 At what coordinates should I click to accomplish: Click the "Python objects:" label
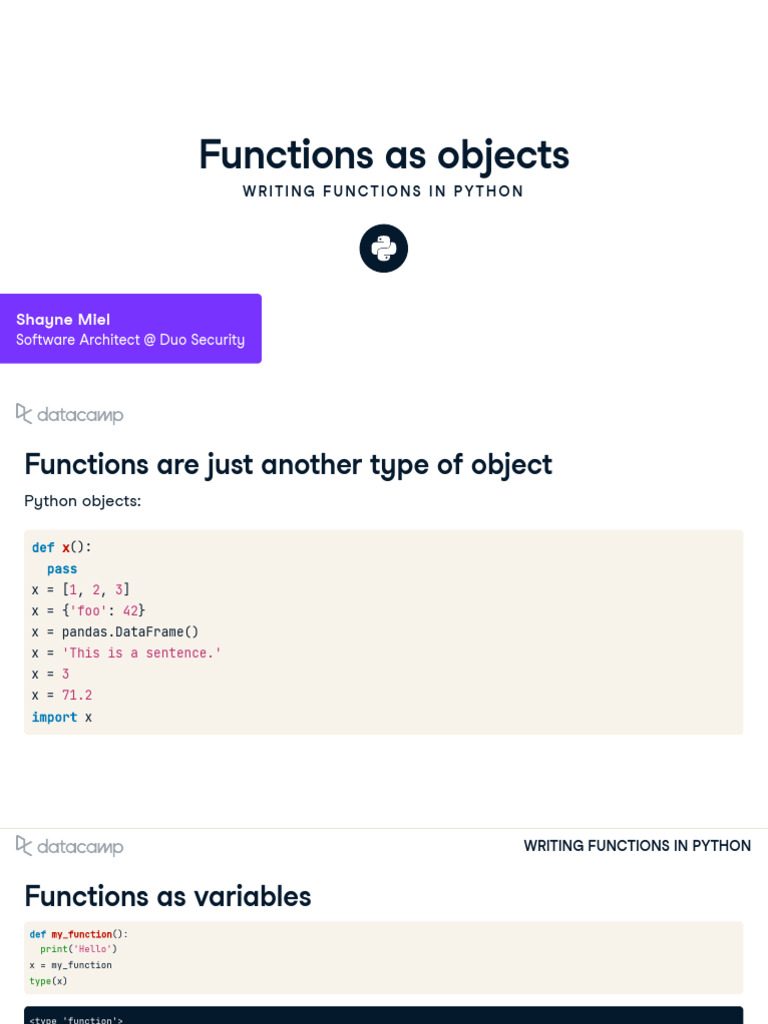click(x=83, y=500)
